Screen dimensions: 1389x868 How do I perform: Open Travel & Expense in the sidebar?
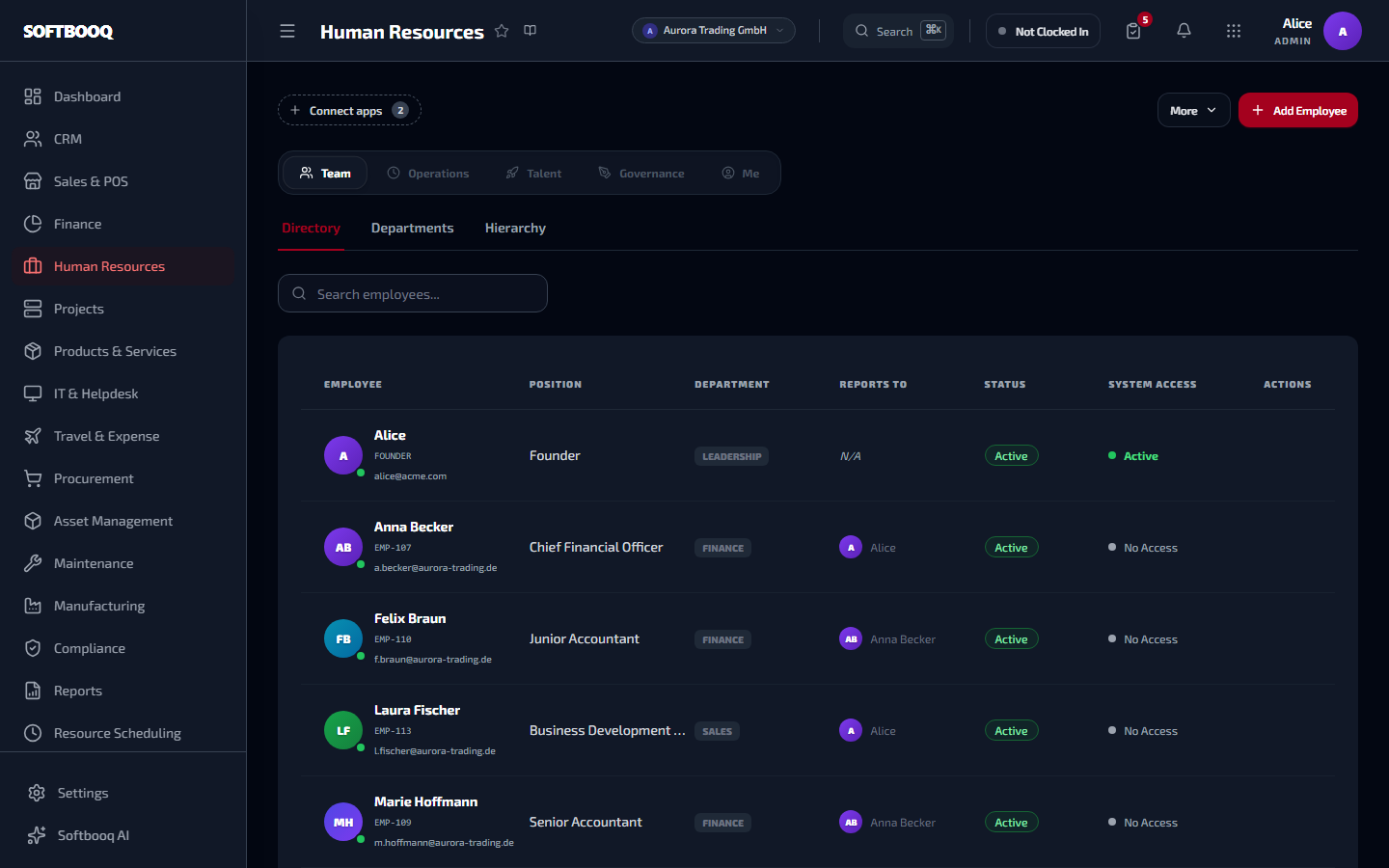click(123, 436)
